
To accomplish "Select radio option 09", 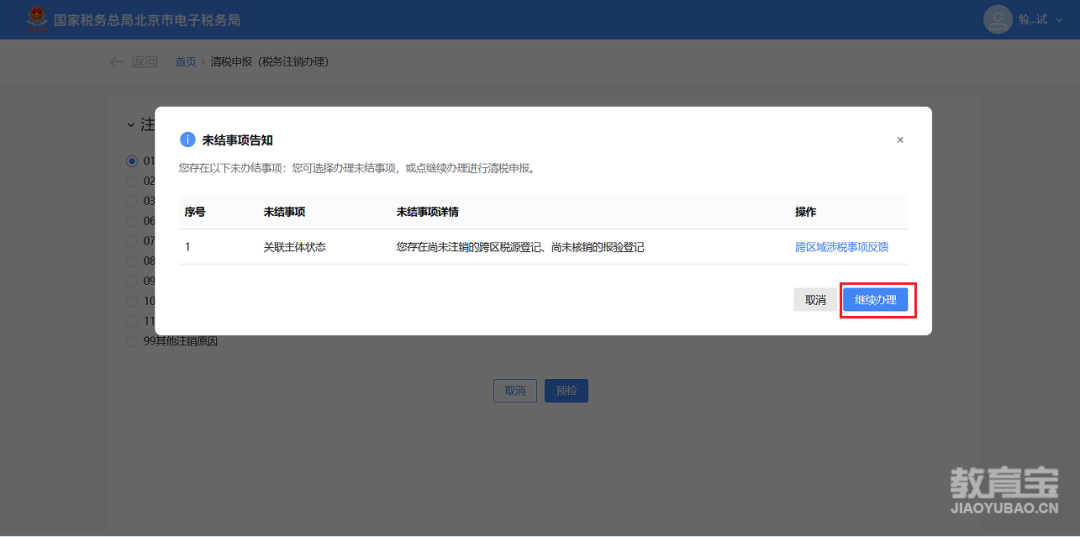I will 132,281.
